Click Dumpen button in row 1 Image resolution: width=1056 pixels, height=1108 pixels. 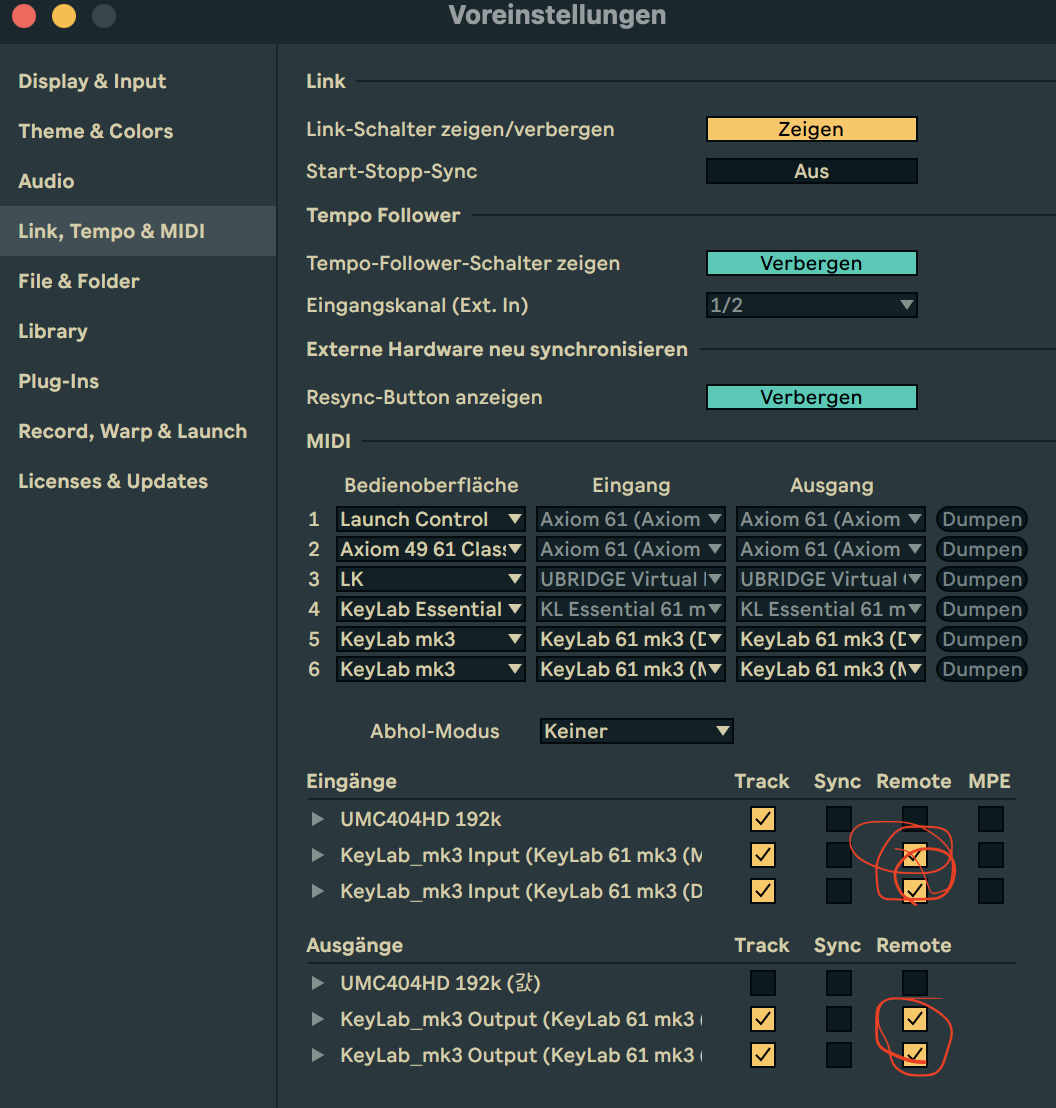(982, 519)
